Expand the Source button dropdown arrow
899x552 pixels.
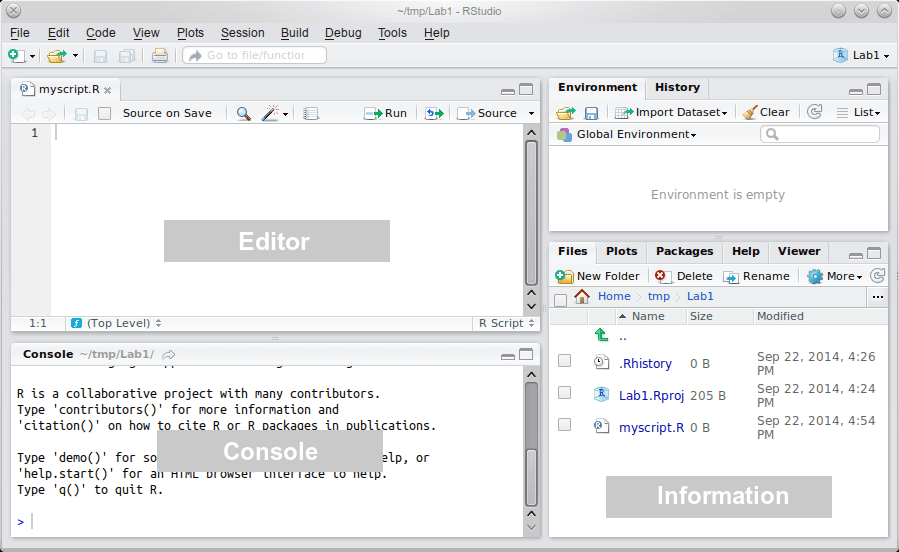pyautogui.click(x=531, y=113)
